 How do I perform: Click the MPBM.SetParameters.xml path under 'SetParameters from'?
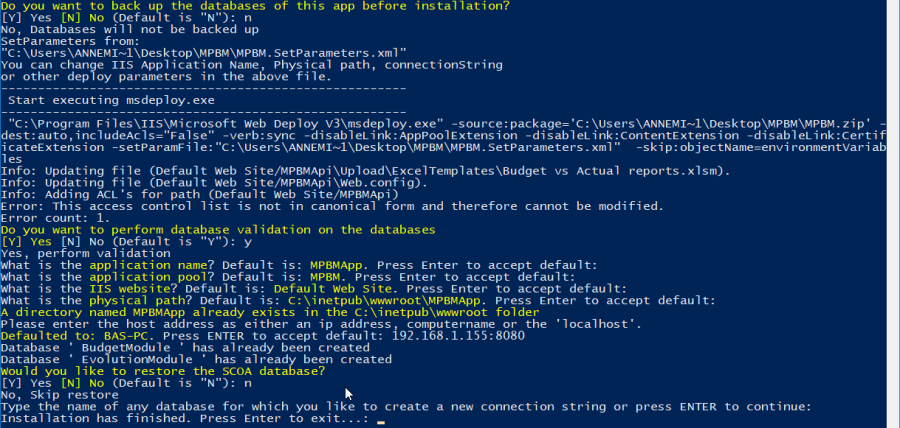pyautogui.click(x=204, y=53)
